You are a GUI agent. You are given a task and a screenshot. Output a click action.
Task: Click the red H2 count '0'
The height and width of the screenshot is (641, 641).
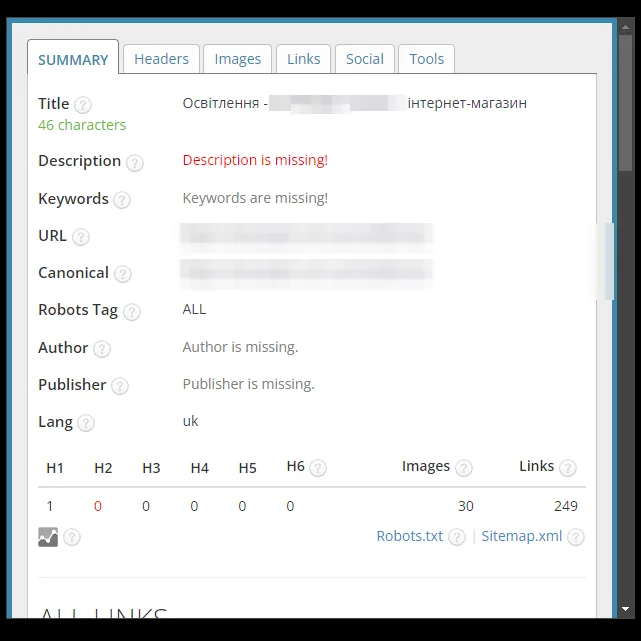98,506
